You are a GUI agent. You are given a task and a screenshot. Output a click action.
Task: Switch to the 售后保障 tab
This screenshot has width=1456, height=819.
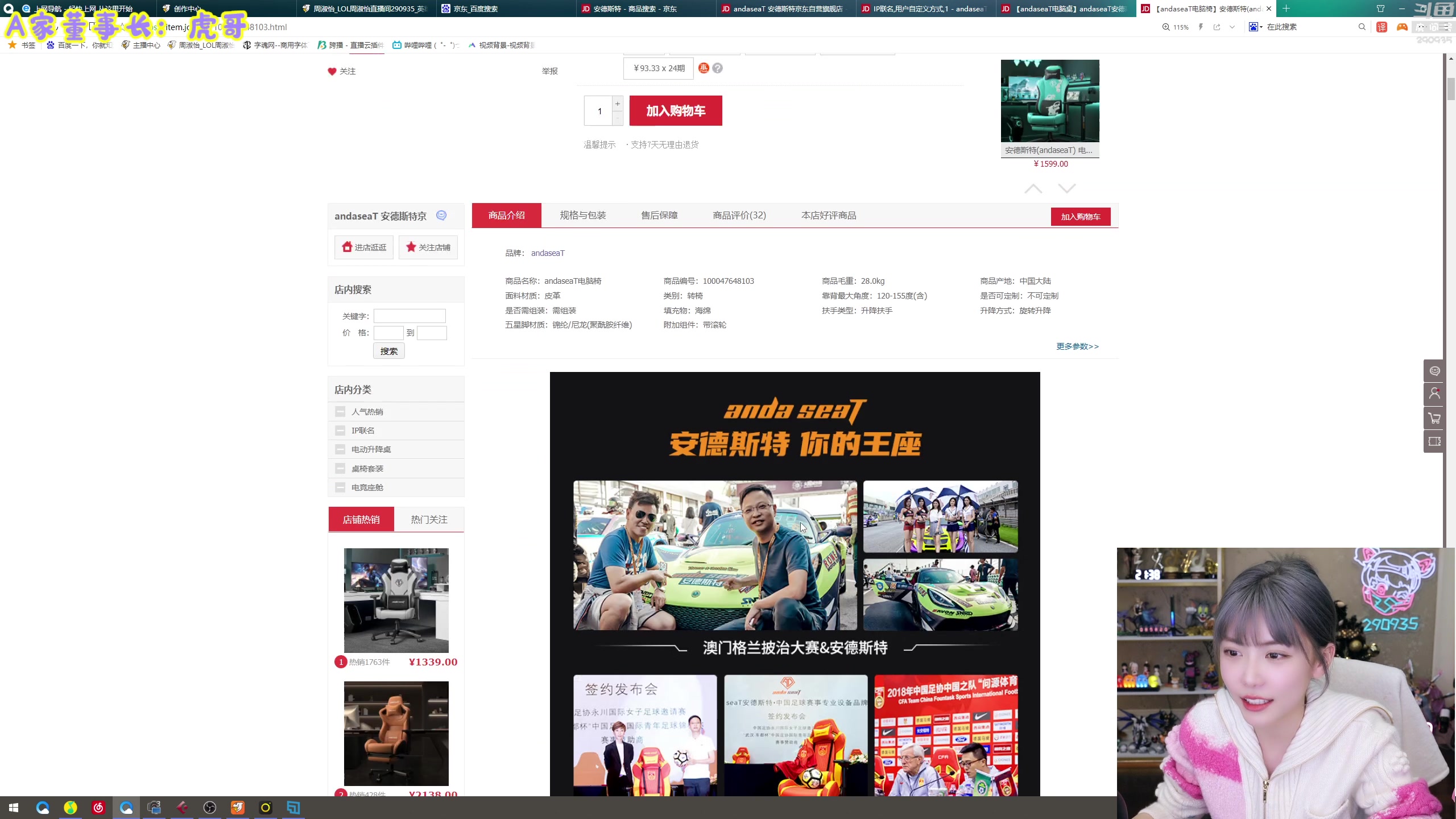click(x=660, y=216)
